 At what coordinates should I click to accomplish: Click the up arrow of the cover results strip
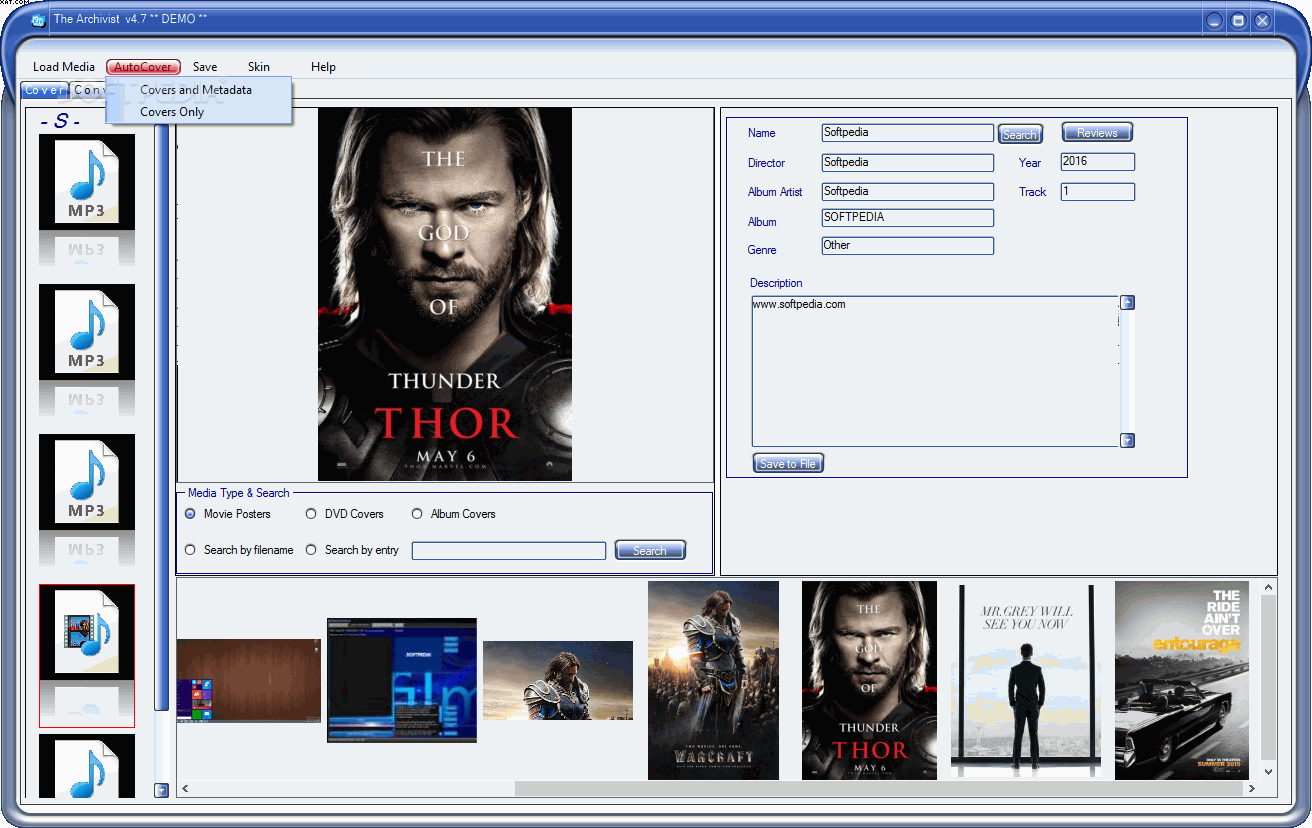coord(1269,588)
